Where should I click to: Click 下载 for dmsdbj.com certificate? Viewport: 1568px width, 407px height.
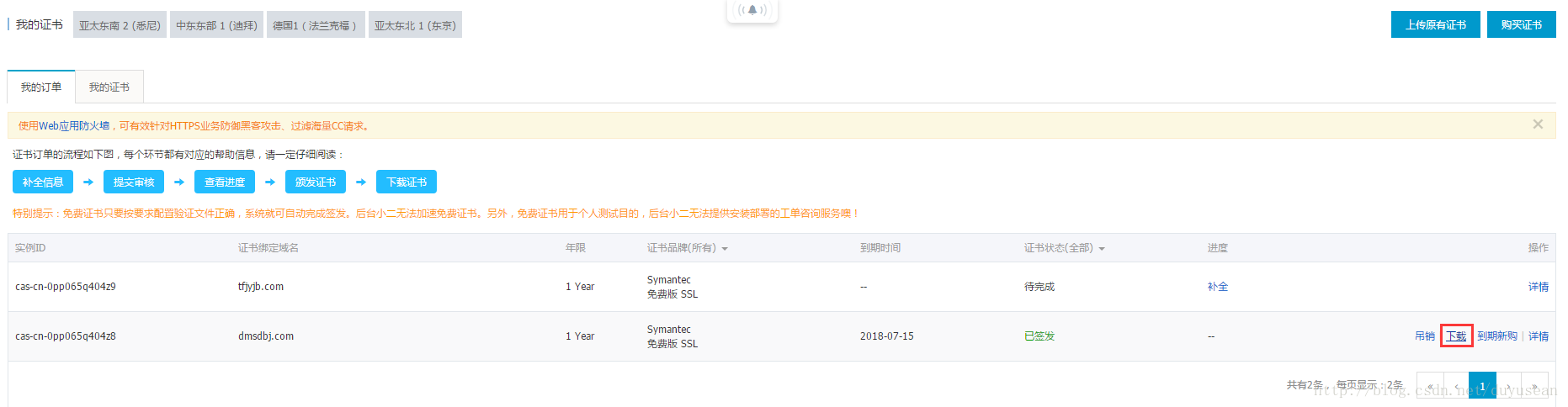tap(1456, 336)
